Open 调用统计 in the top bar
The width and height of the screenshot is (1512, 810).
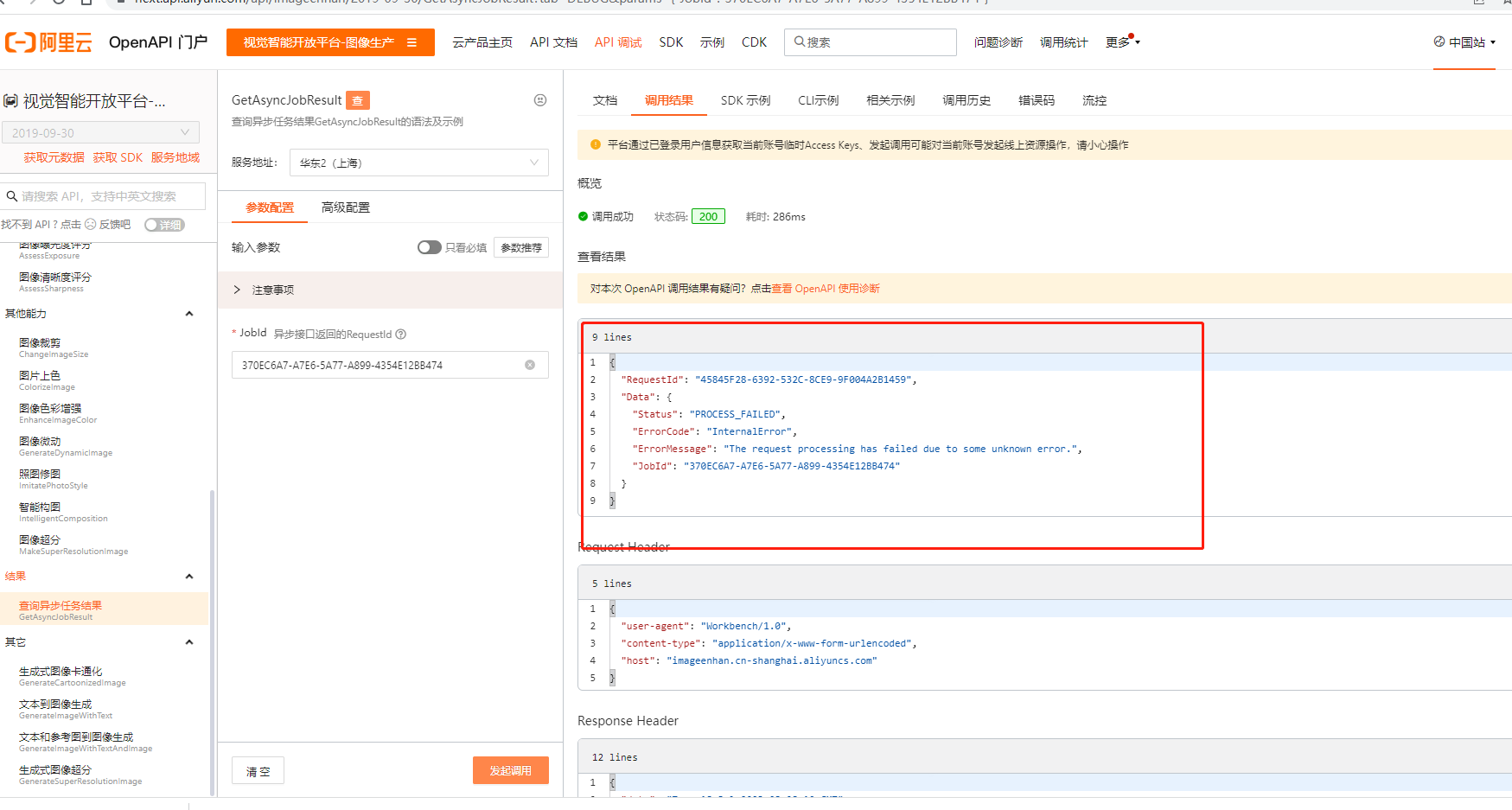[1064, 42]
